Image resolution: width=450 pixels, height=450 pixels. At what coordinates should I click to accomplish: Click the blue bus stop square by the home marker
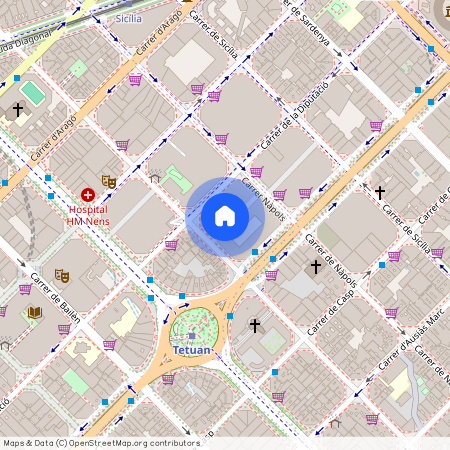(x=255, y=252)
